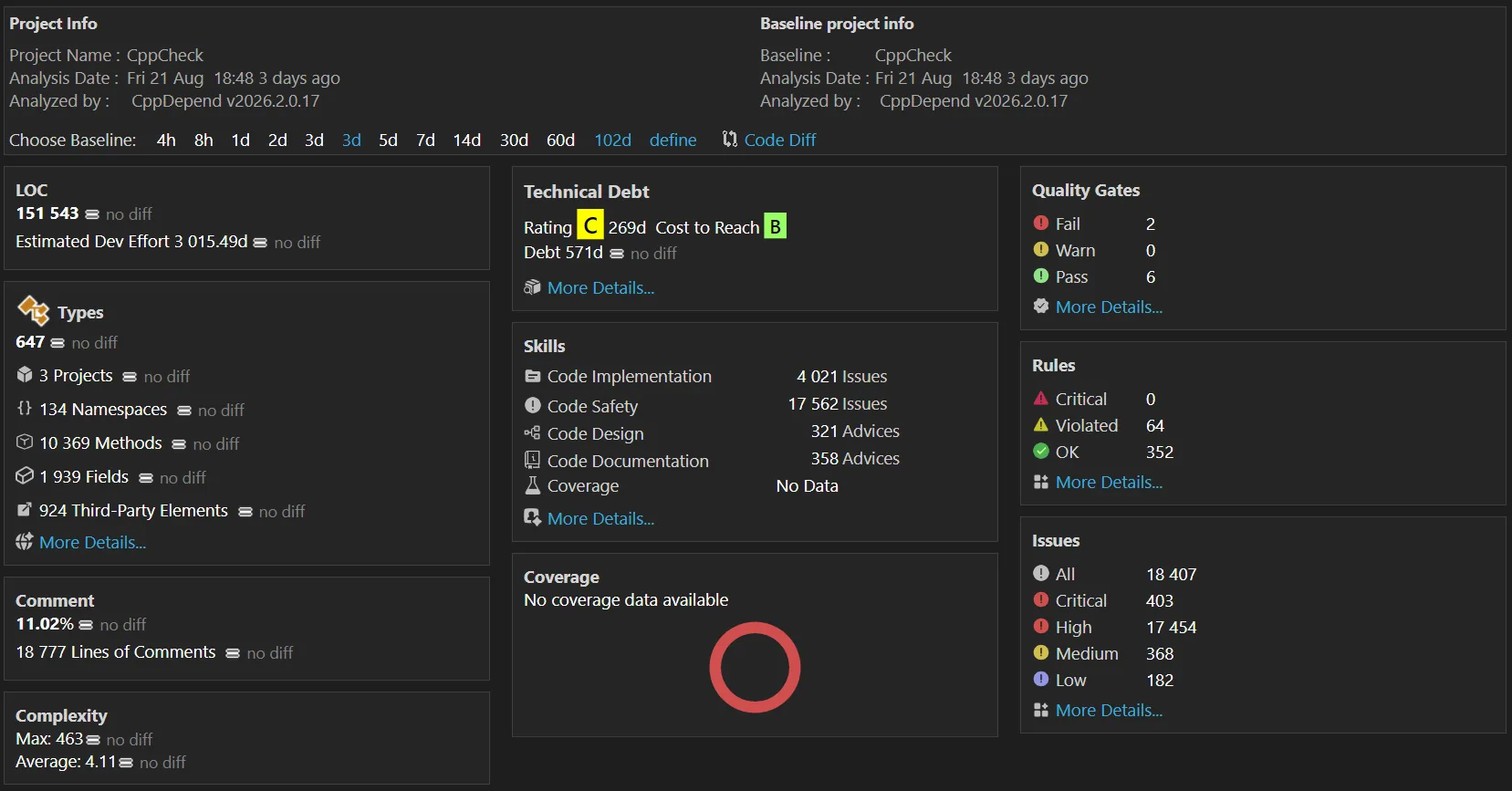Click the High issues count 17 454
Image resolution: width=1512 pixels, height=791 pixels.
[x=1172, y=627]
